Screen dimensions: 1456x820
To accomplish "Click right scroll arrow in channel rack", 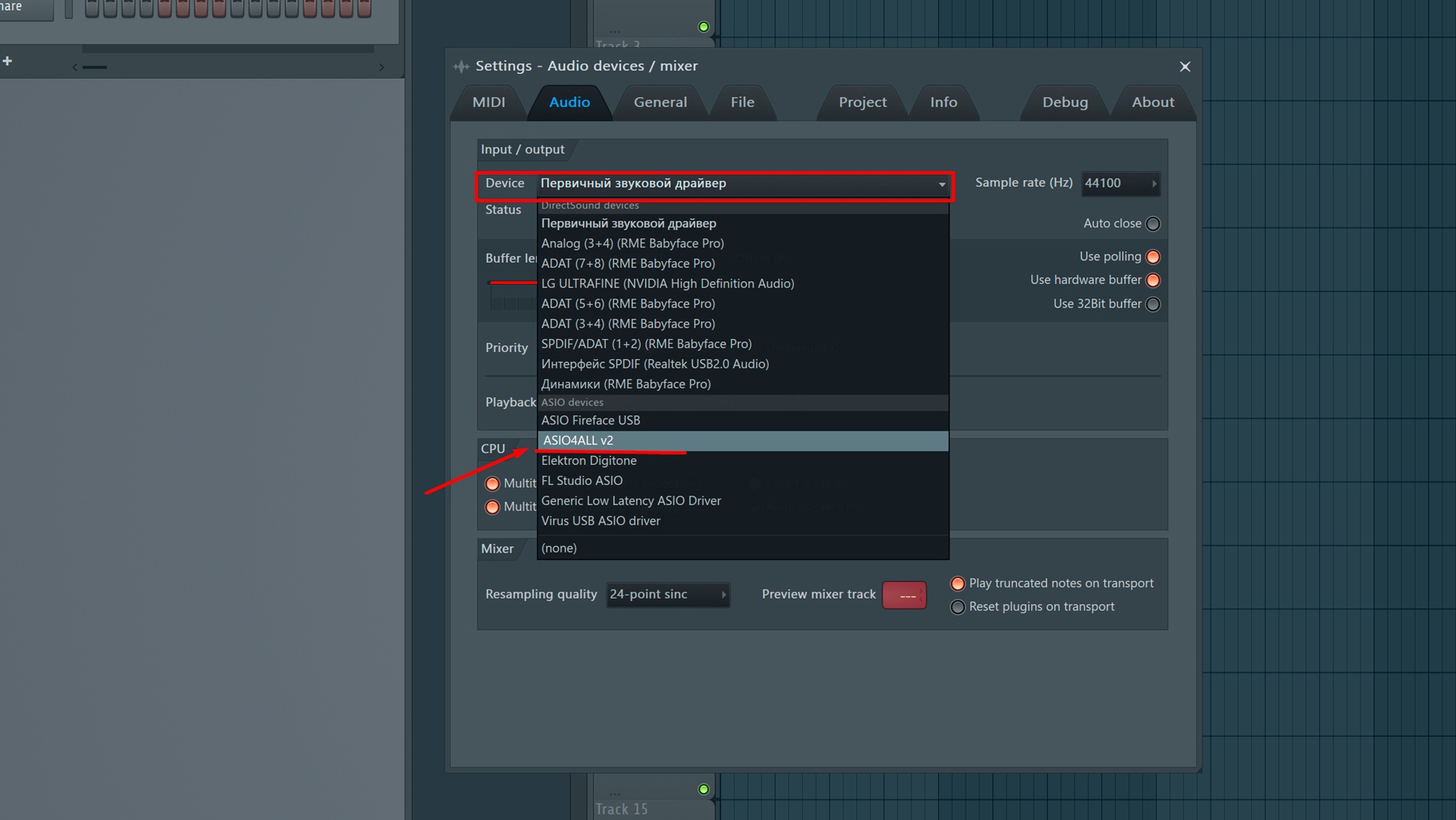I will click(x=381, y=67).
